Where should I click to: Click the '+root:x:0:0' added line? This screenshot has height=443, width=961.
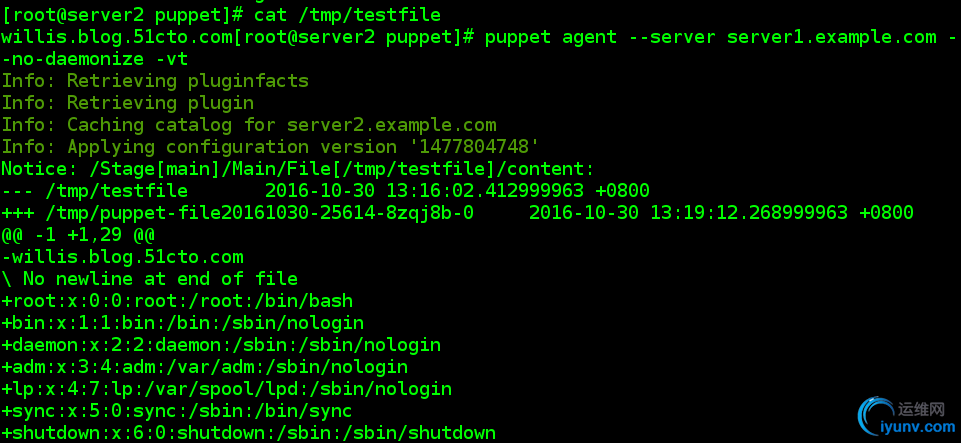[177, 301]
